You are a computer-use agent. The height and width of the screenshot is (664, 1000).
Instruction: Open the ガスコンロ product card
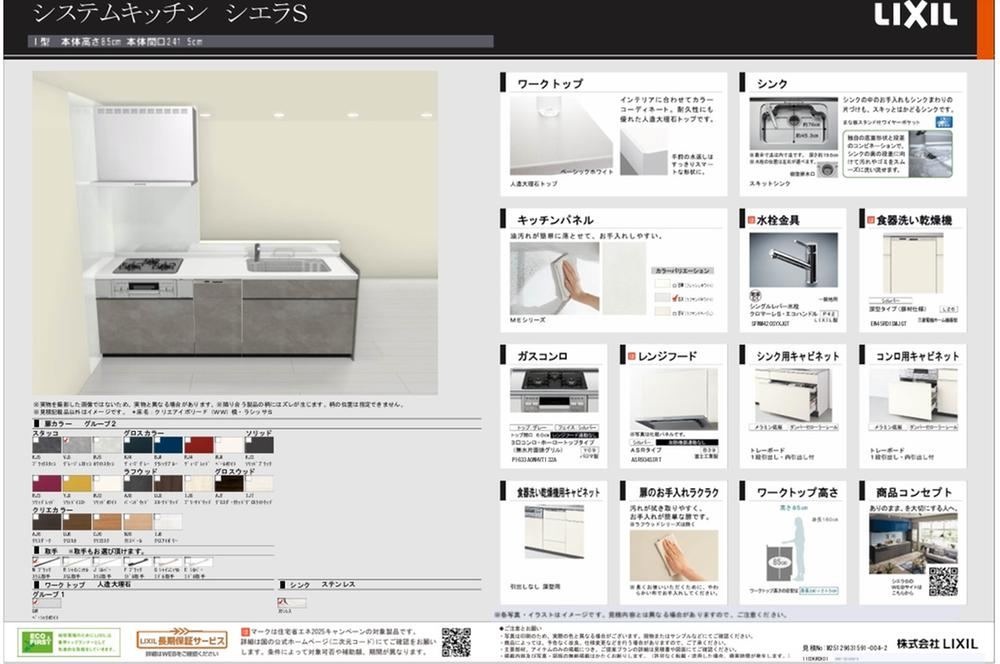[554, 406]
